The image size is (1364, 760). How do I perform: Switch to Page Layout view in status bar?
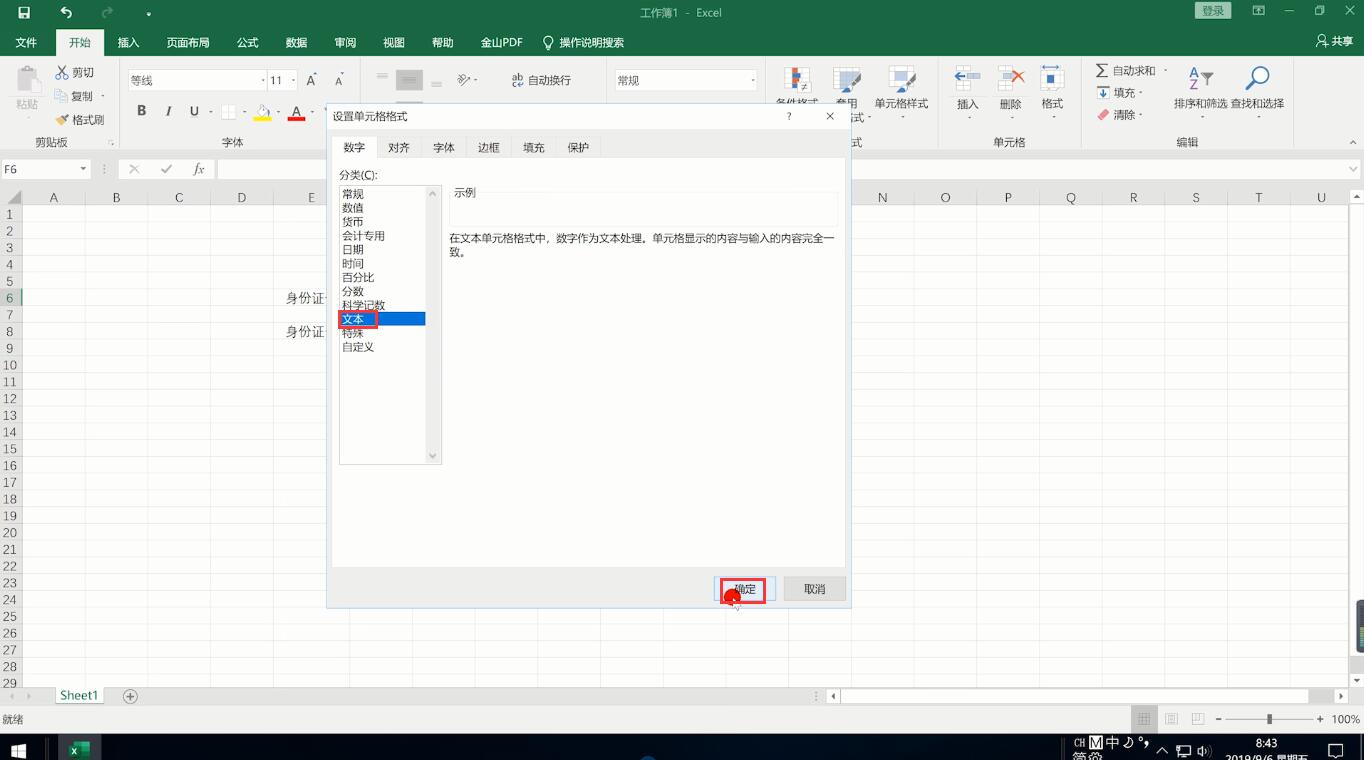coord(1171,719)
